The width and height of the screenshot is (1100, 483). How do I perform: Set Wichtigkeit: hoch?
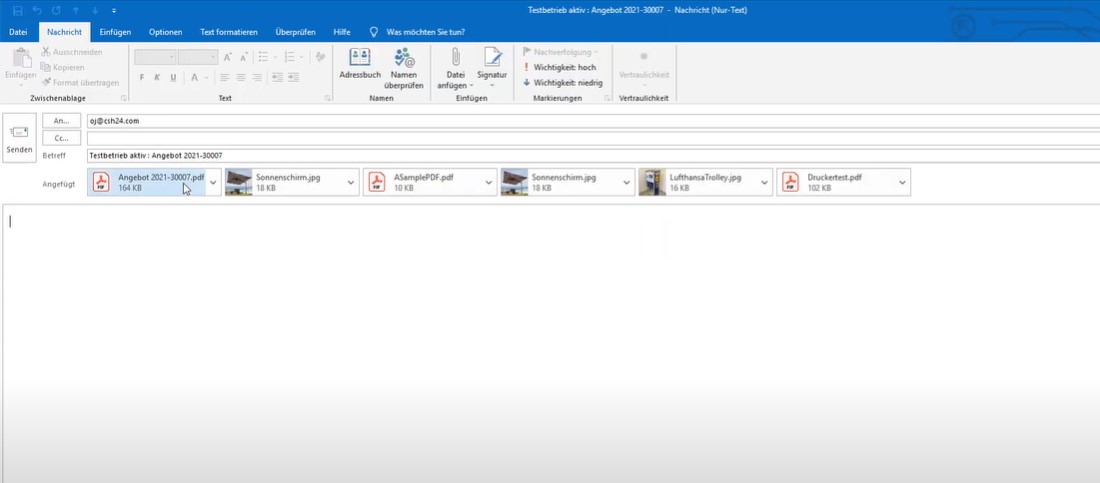(560, 67)
